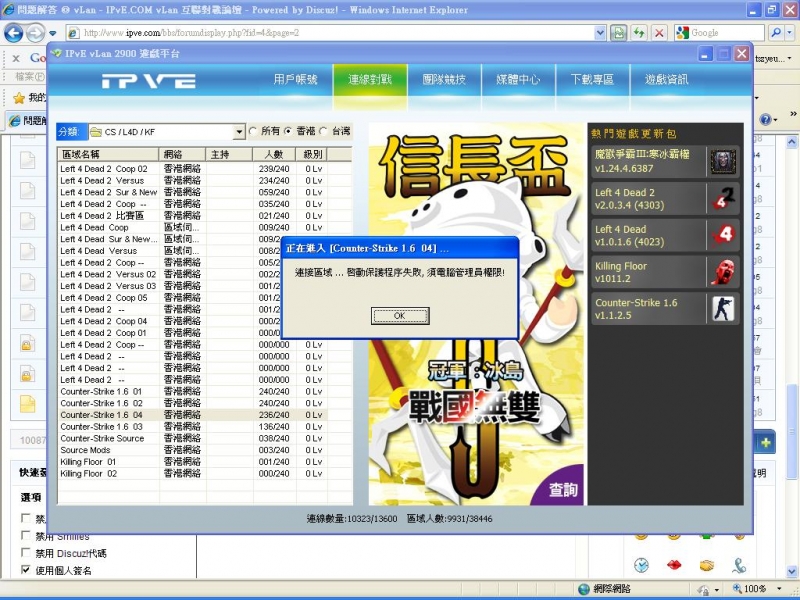Insert the clock emoticon
The width and height of the screenshot is (800, 600).
pos(641,565)
